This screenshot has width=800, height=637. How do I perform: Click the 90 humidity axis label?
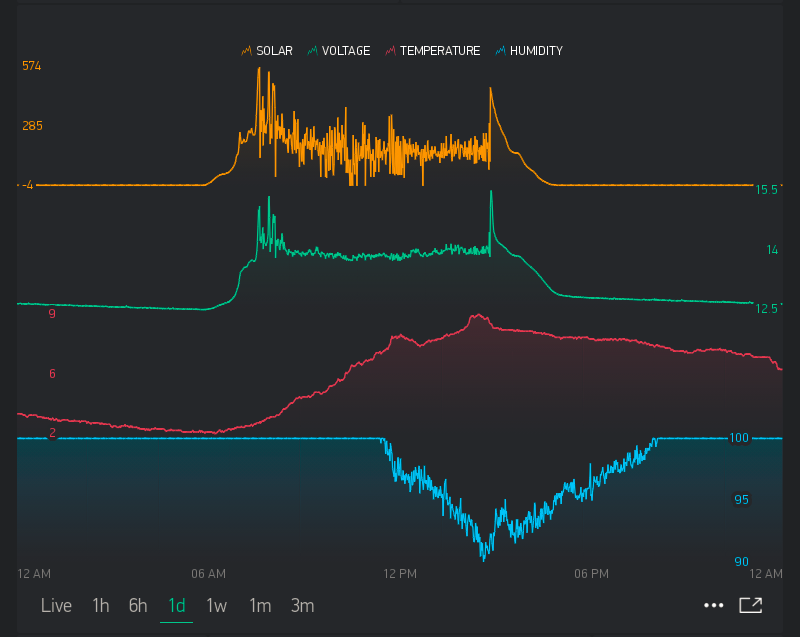[741, 562]
